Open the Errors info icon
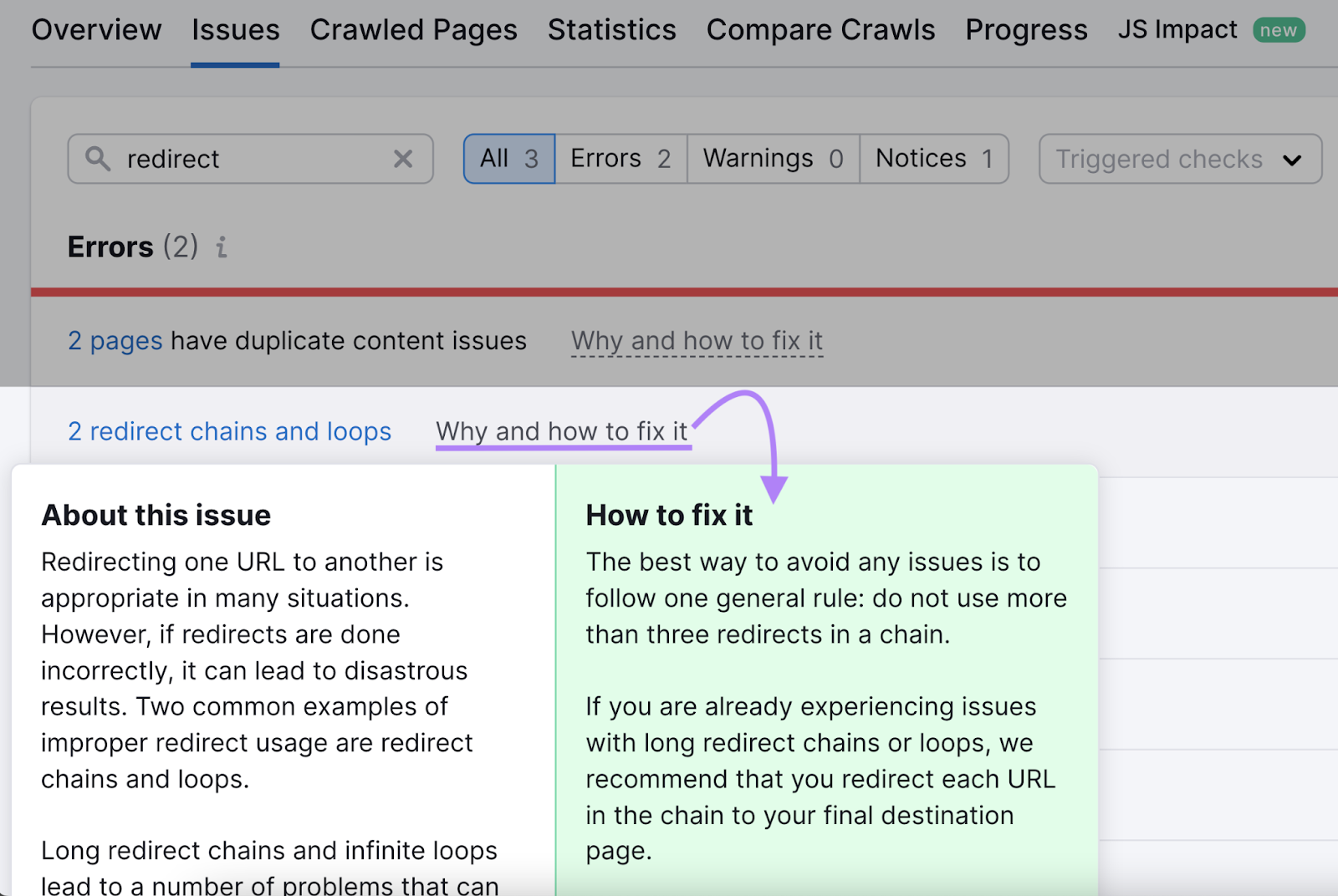 coord(222,247)
